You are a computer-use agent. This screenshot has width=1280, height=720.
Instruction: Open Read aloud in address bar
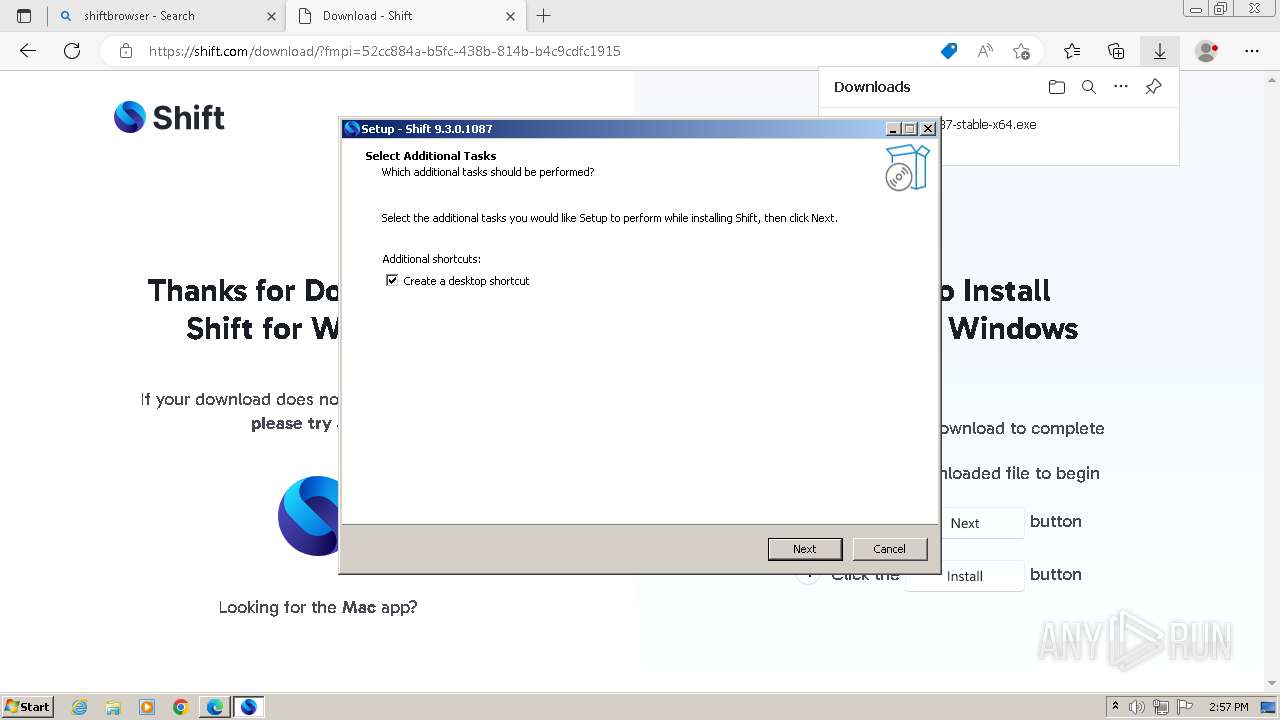pos(985,51)
